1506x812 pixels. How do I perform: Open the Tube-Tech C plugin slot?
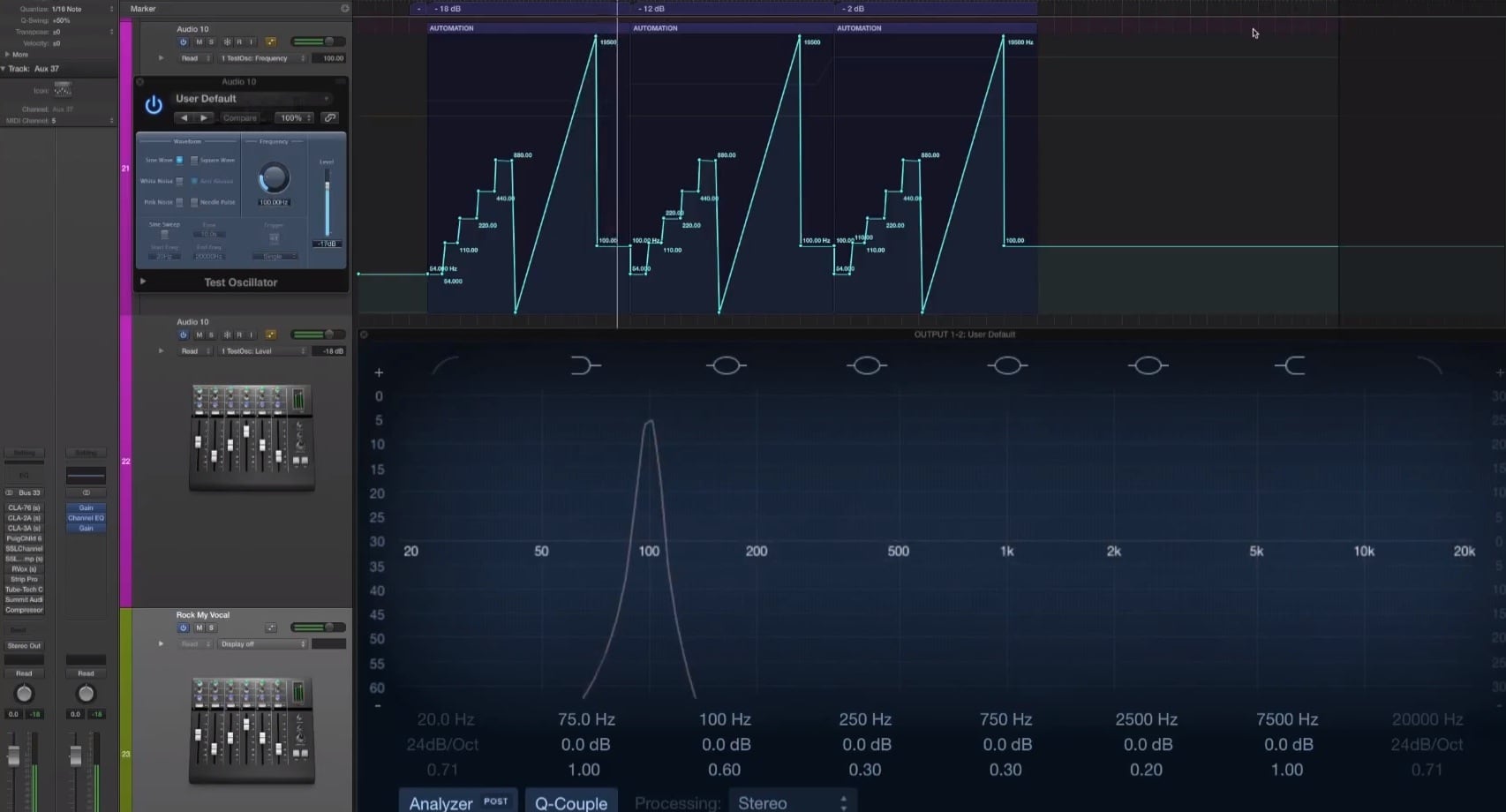point(24,590)
